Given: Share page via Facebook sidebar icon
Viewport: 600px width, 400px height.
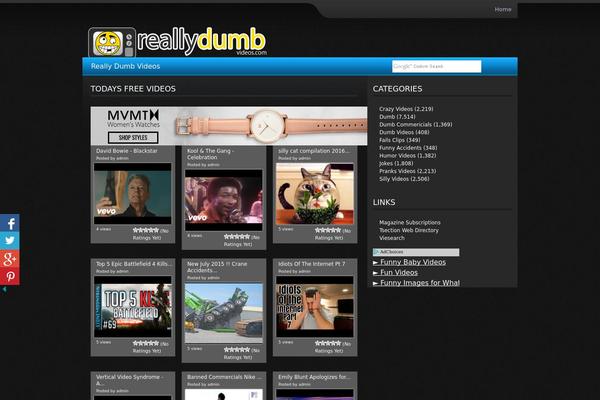Looking at the screenshot, I should [10, 223].
